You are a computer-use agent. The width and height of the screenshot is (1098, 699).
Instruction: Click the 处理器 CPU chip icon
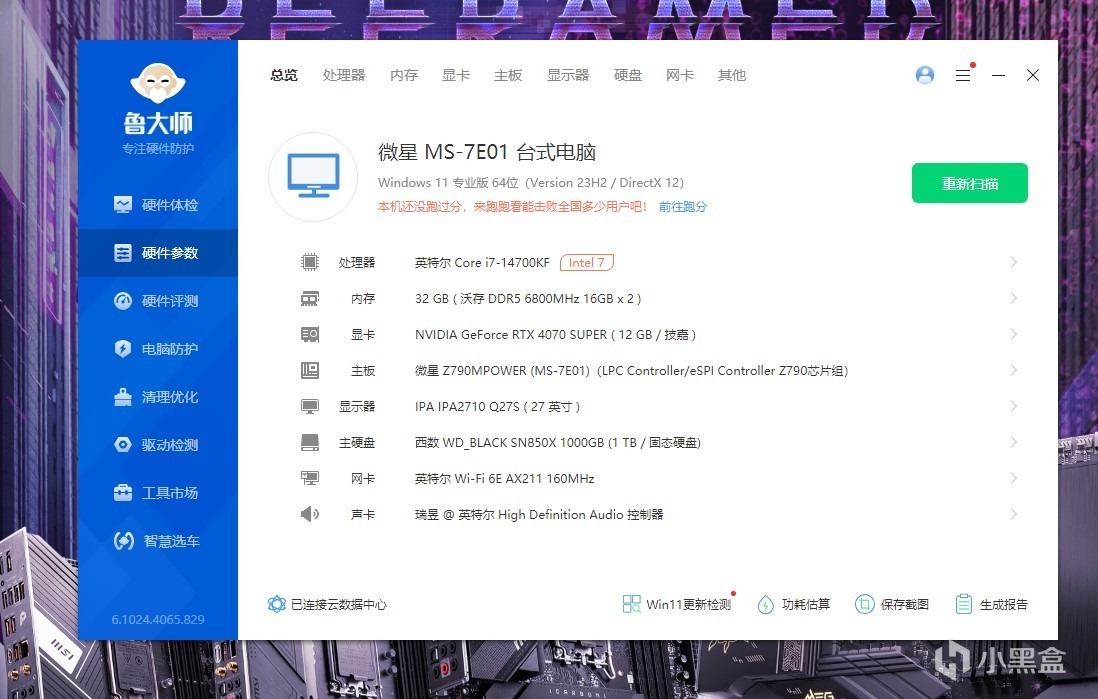310,263
